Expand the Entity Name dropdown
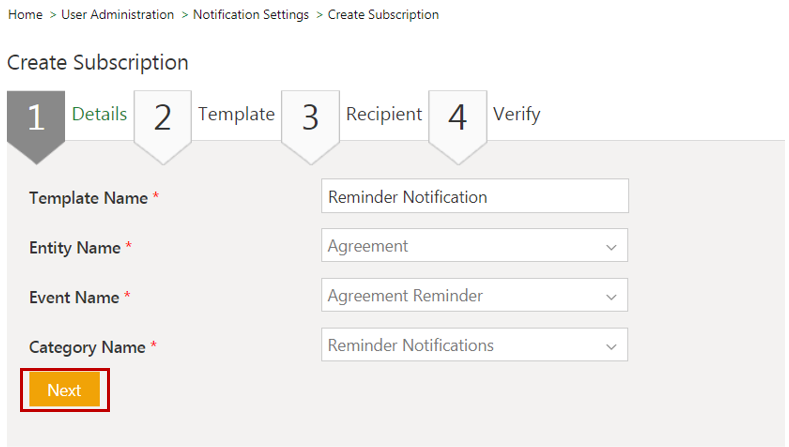Screen dimensions: 789x447 [475, 246]
